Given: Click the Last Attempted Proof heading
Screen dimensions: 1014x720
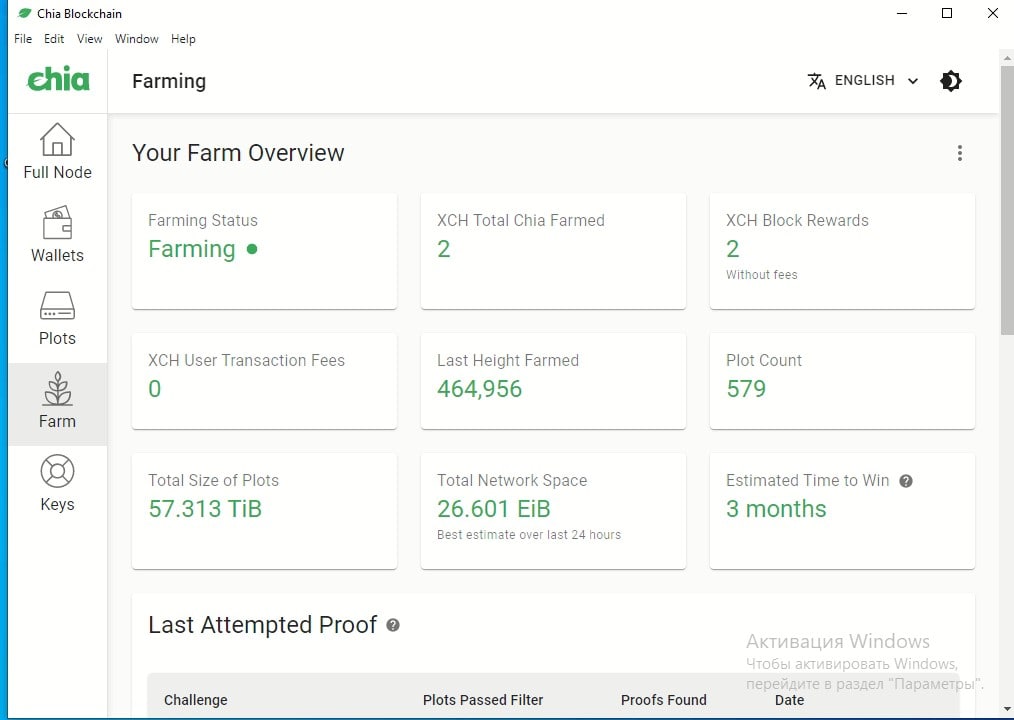Looking at the screenshot, I should [x=263, y=625].
